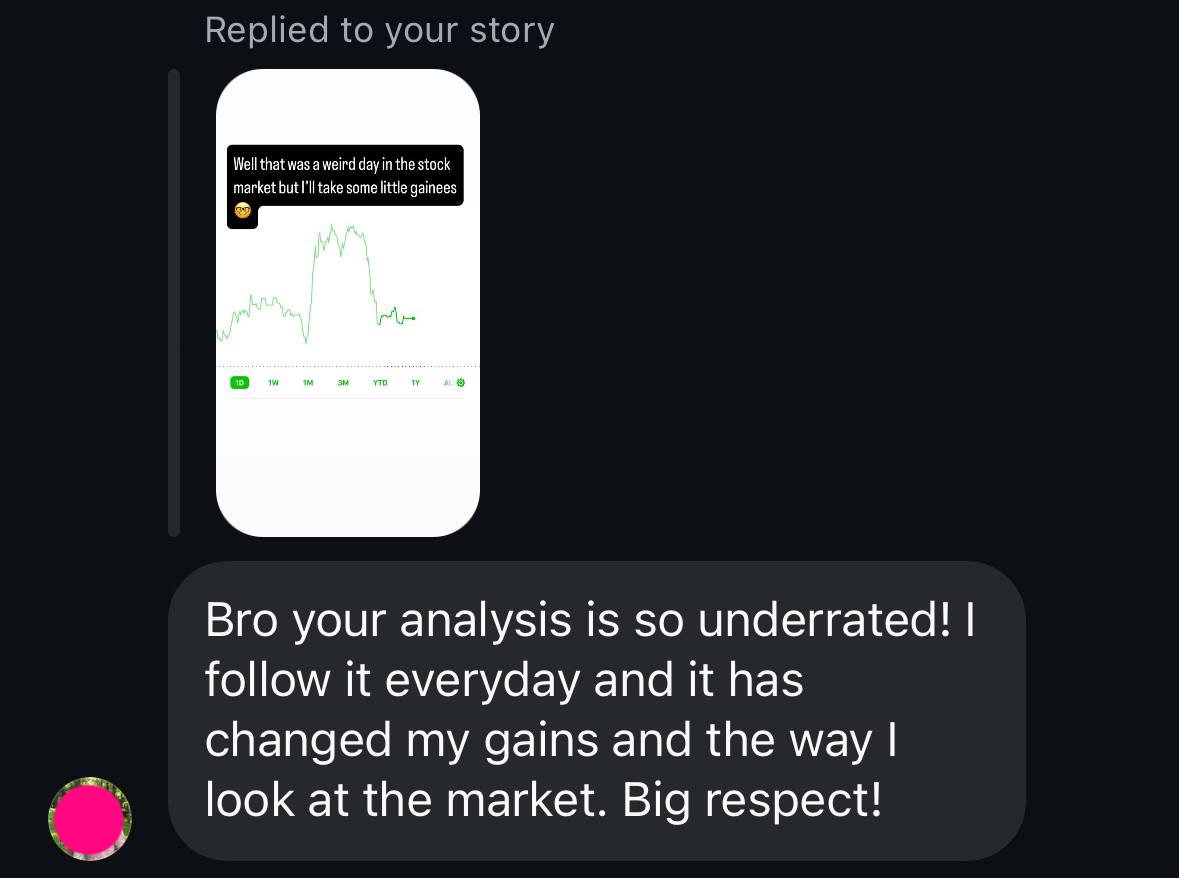Click the story caption text box
This screenshot has width=1179, height=878.
(x=345, y=176)
